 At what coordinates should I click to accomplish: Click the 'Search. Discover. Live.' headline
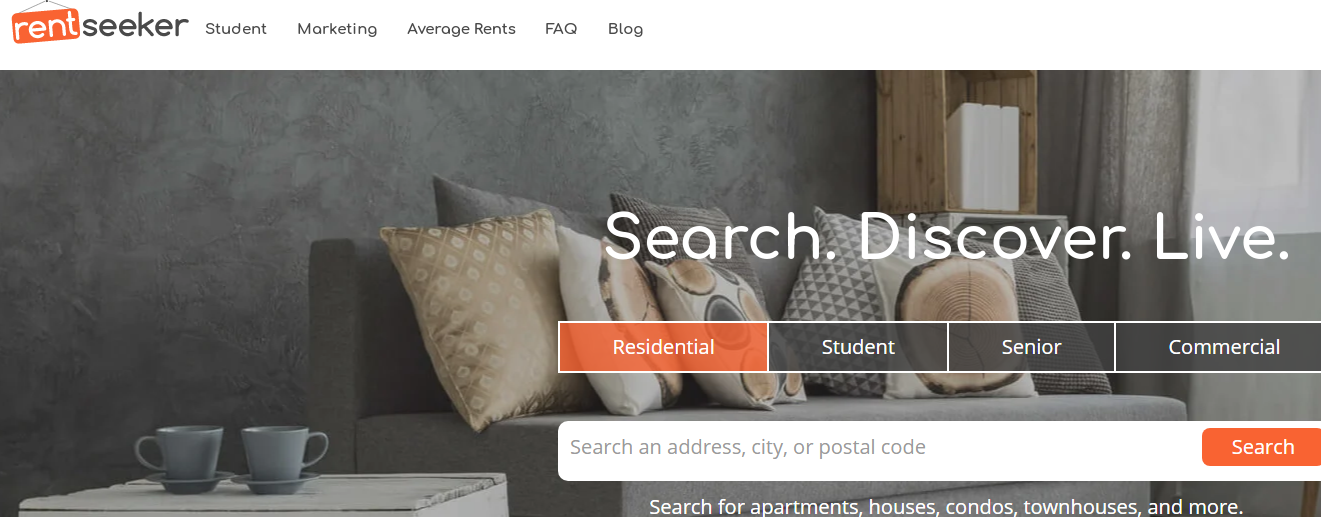tap(946, 237)
